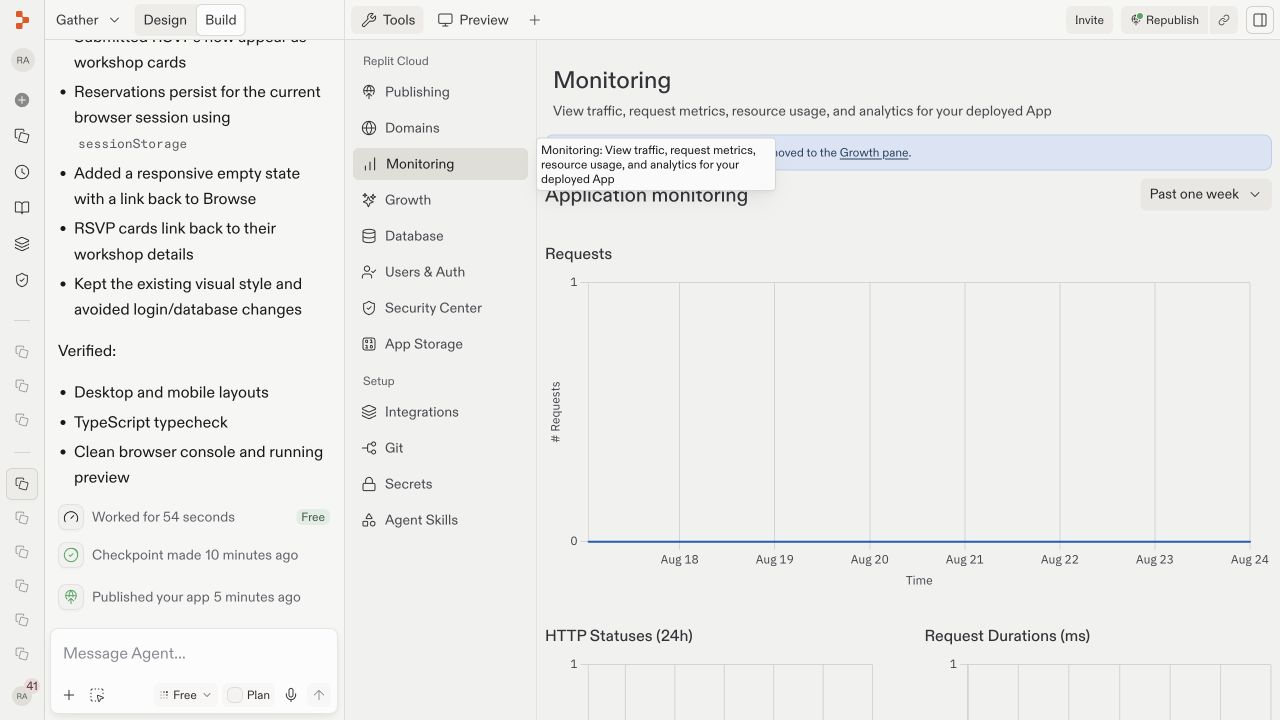Open Publishing in Replit Cloud list
This screenshot has width=1280, height=720.
440,92
